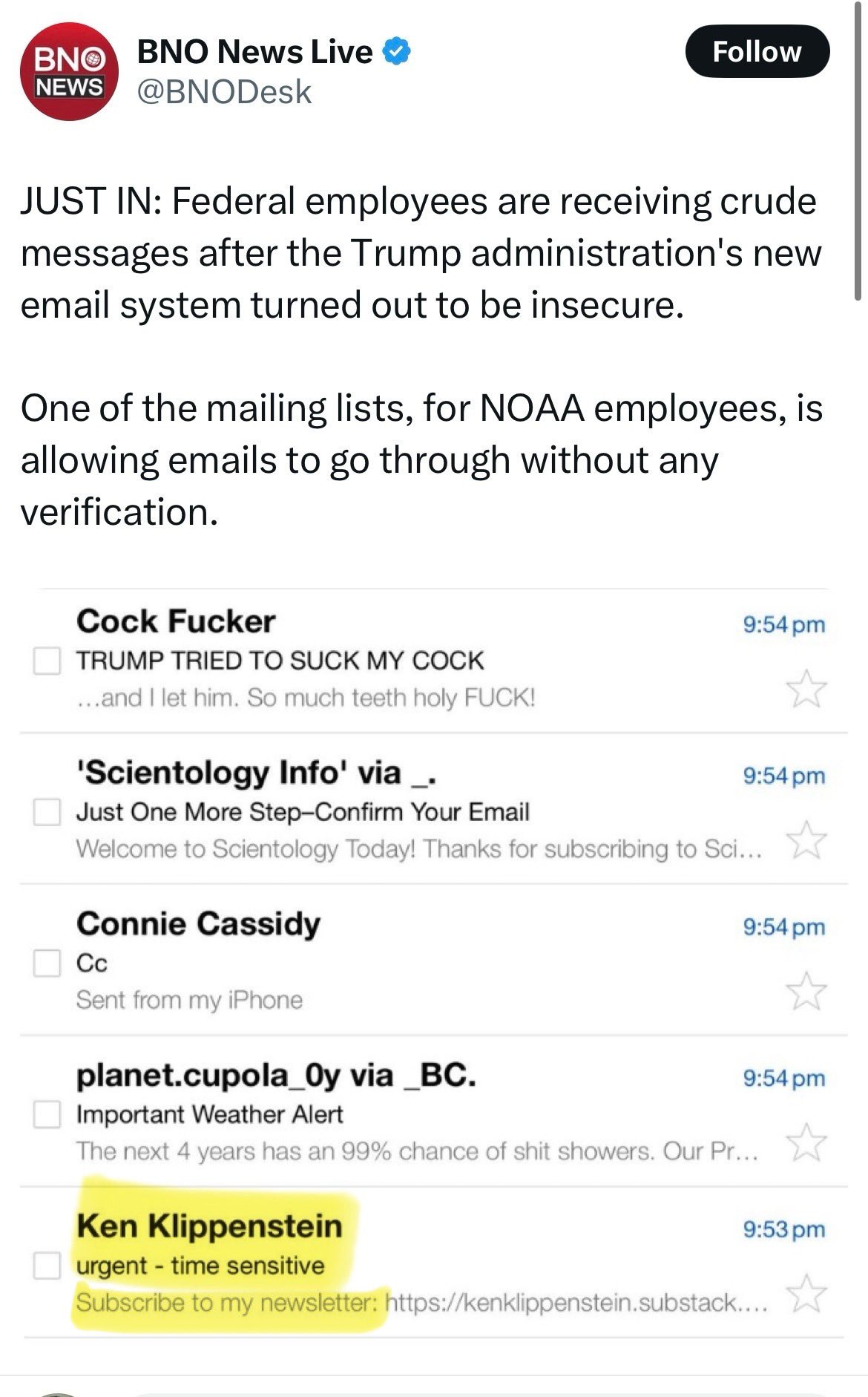Open the 'Just One More Step' email subject

click(x=303, y=811)
